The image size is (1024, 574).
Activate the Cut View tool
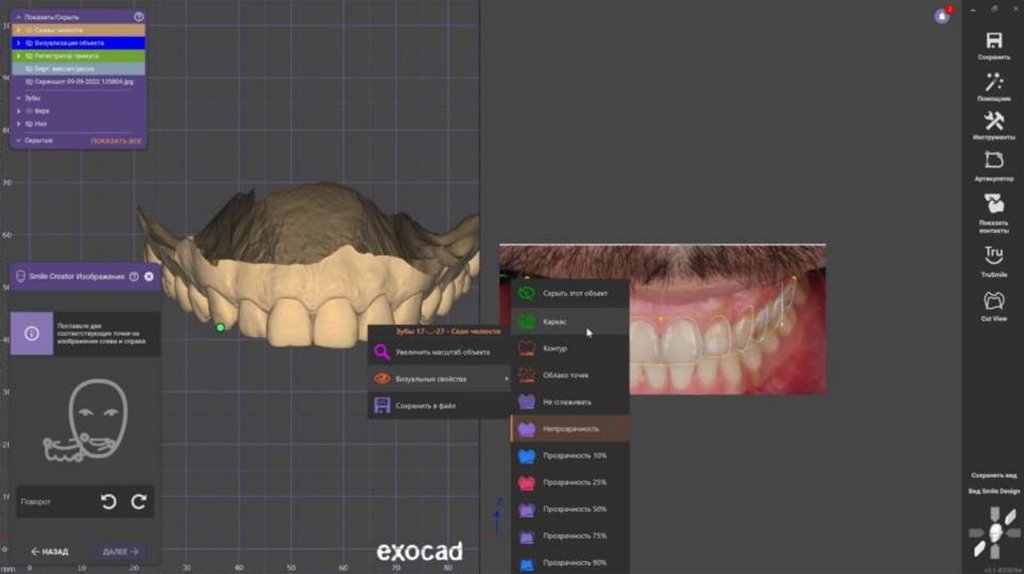coord(993,301)
